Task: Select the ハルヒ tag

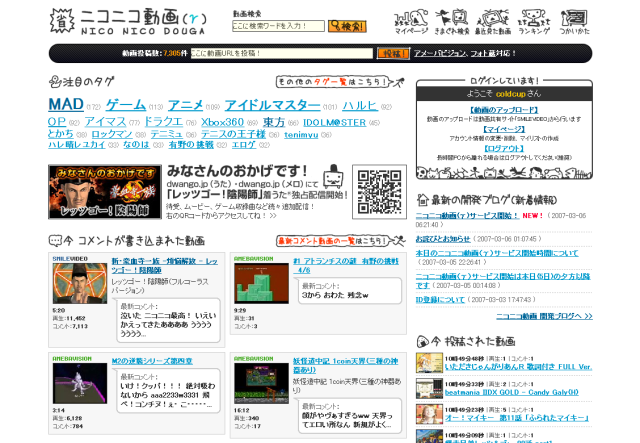Action: point(360,106)
